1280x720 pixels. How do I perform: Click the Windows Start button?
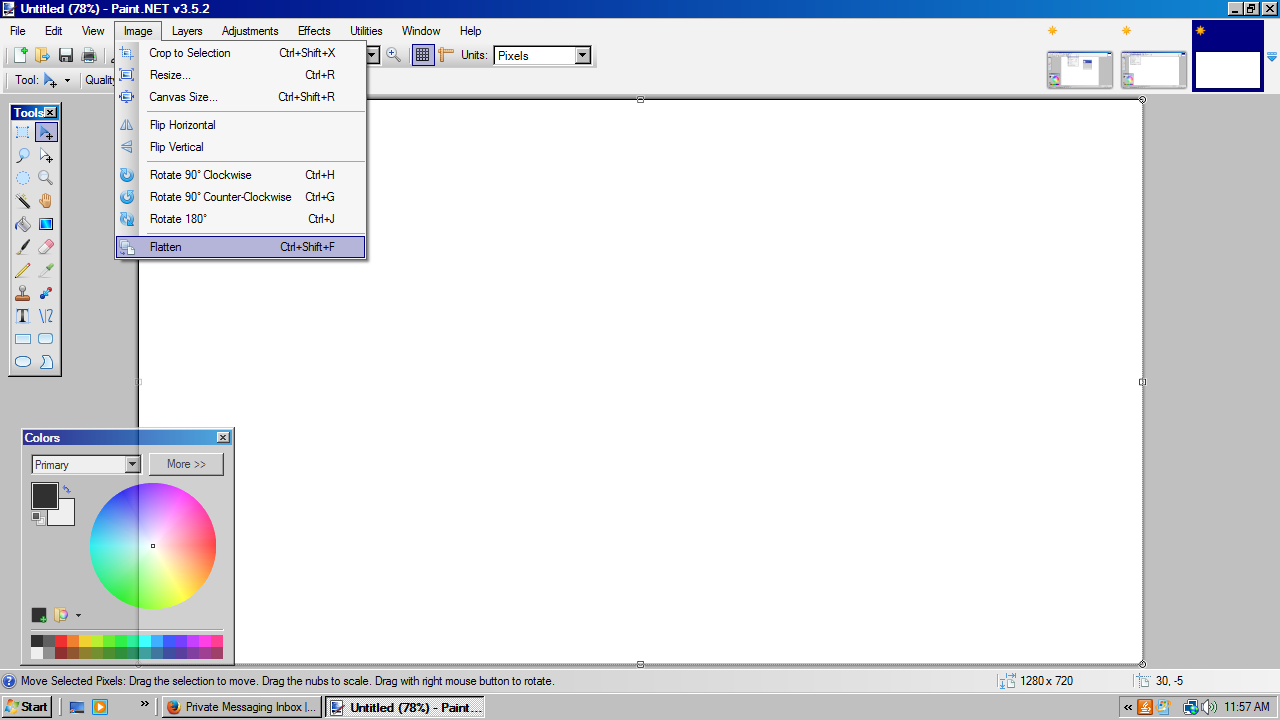point(27,707)
